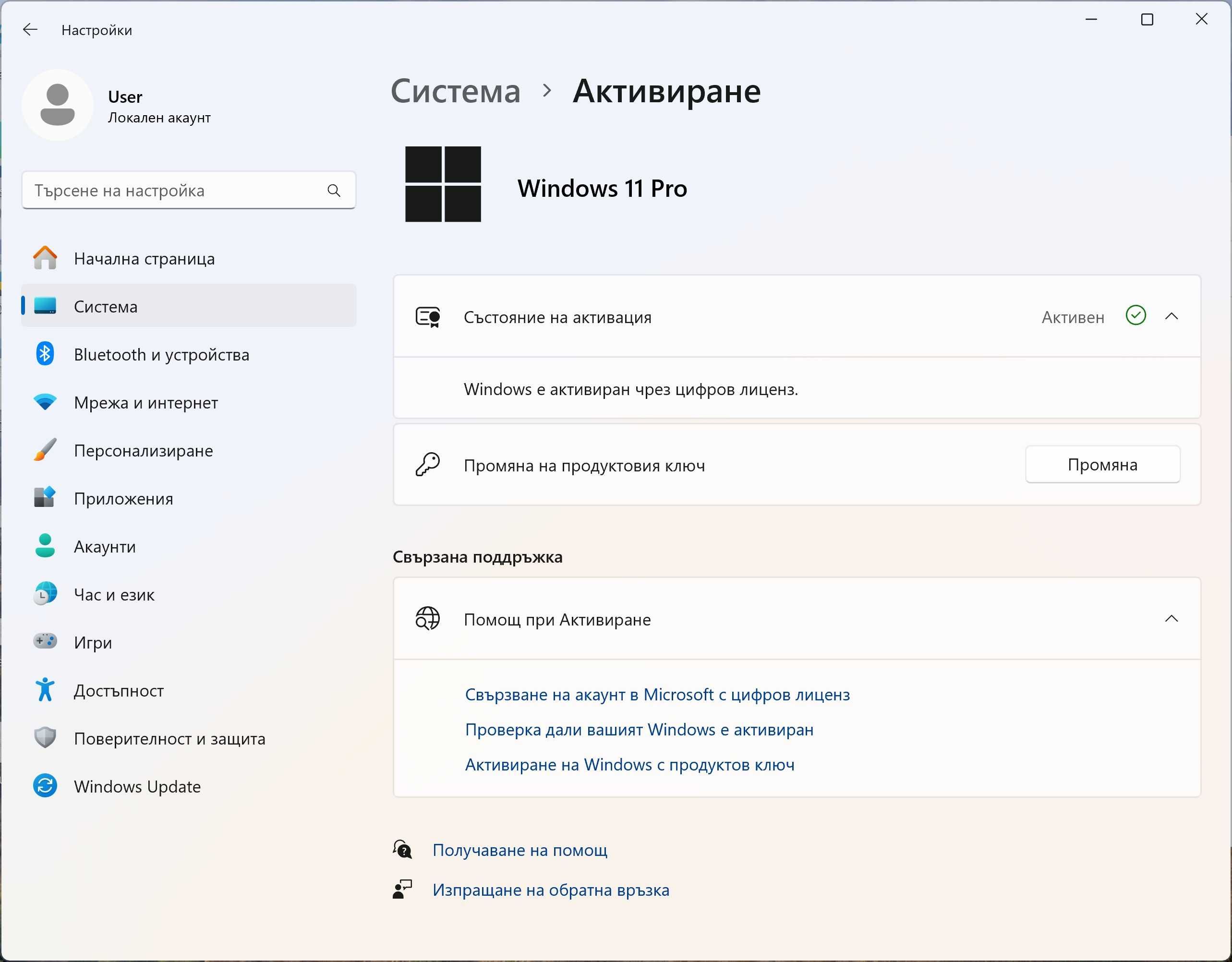This screenshot has height=962, width=1232.
Task: Click the globe icon for Помощ при Активиране
Action: click(428, 619)
